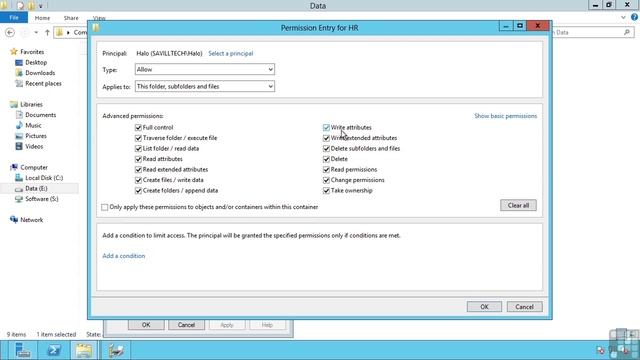Open the File menu in Explorer
The width and height of the screenshot is (640, 360).
click(14, 18)
